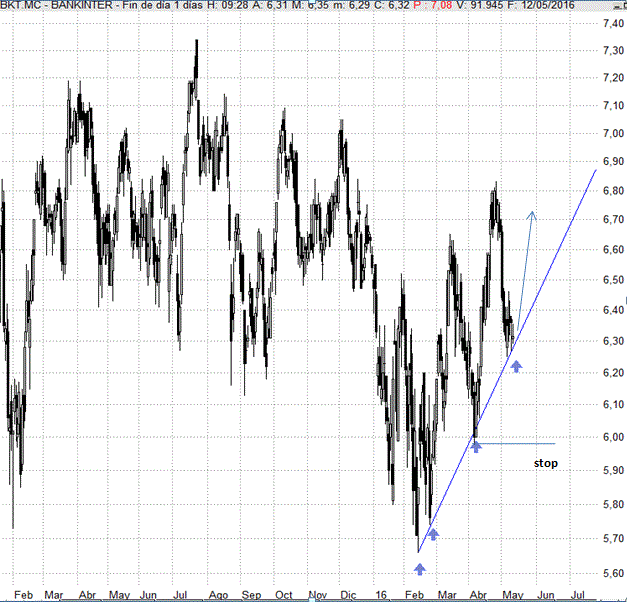
Task: Click the 5,70 price axis label
Action: [613, 538]
